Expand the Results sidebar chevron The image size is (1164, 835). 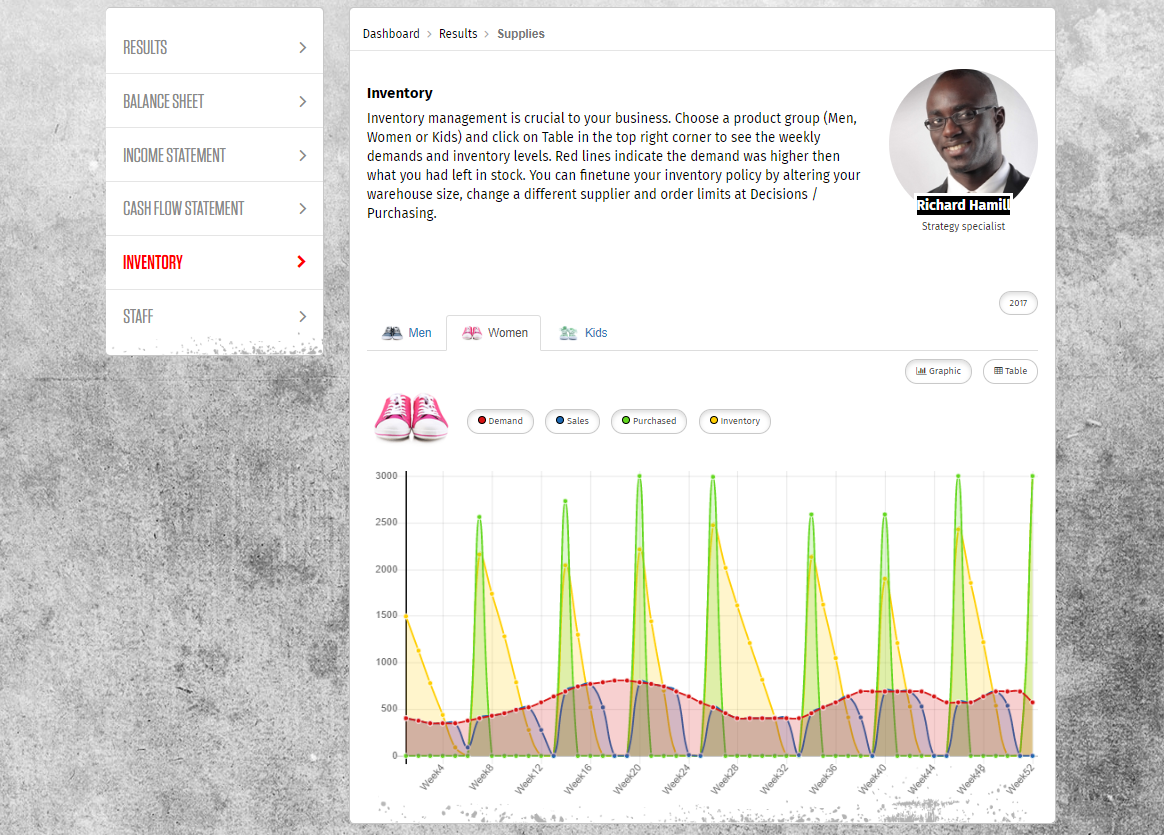pos(302,48)
